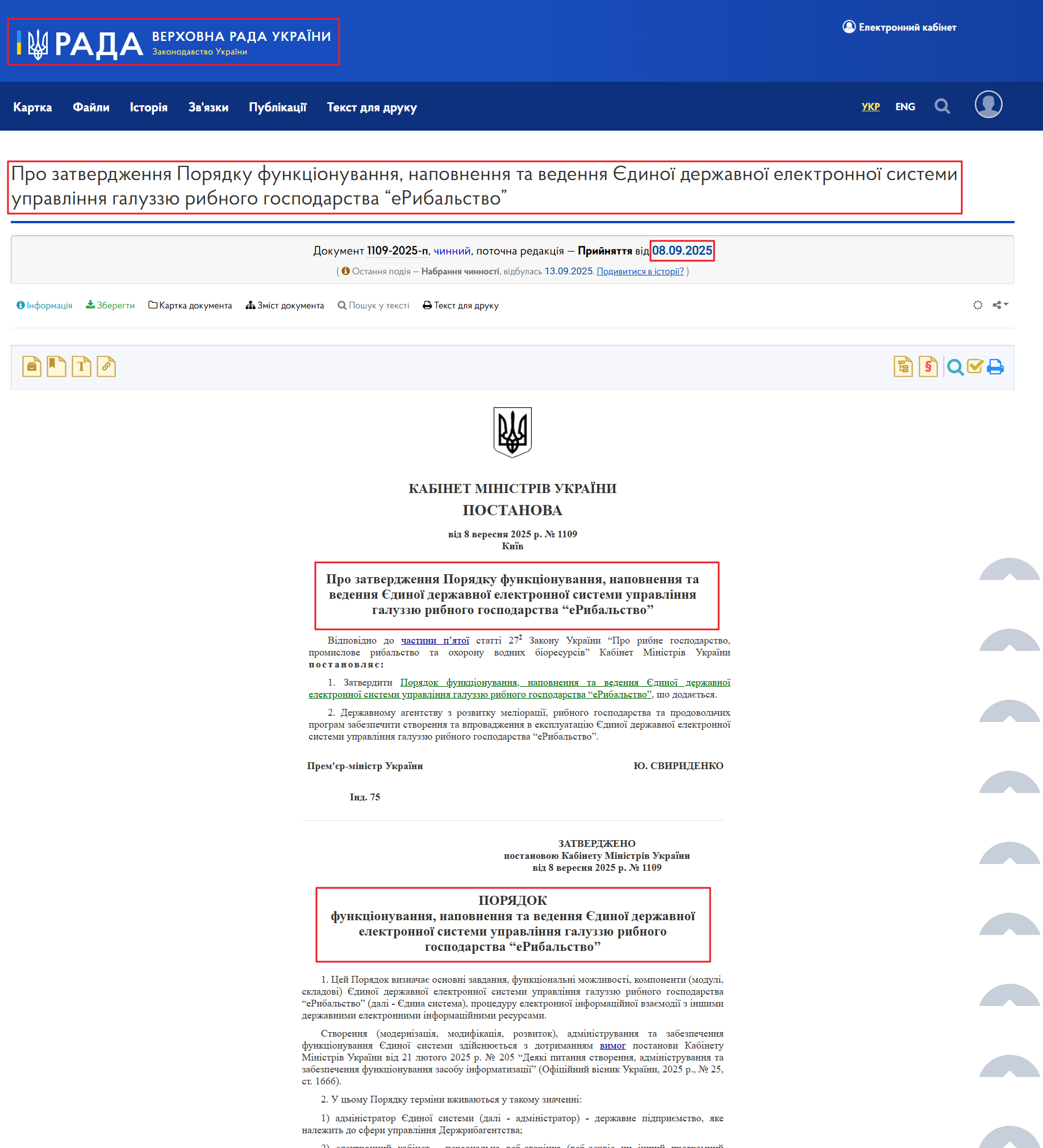Click the search magnifier in navigation bar
The width and height of the screenshot is (1043, 1148).
point(942,106)
